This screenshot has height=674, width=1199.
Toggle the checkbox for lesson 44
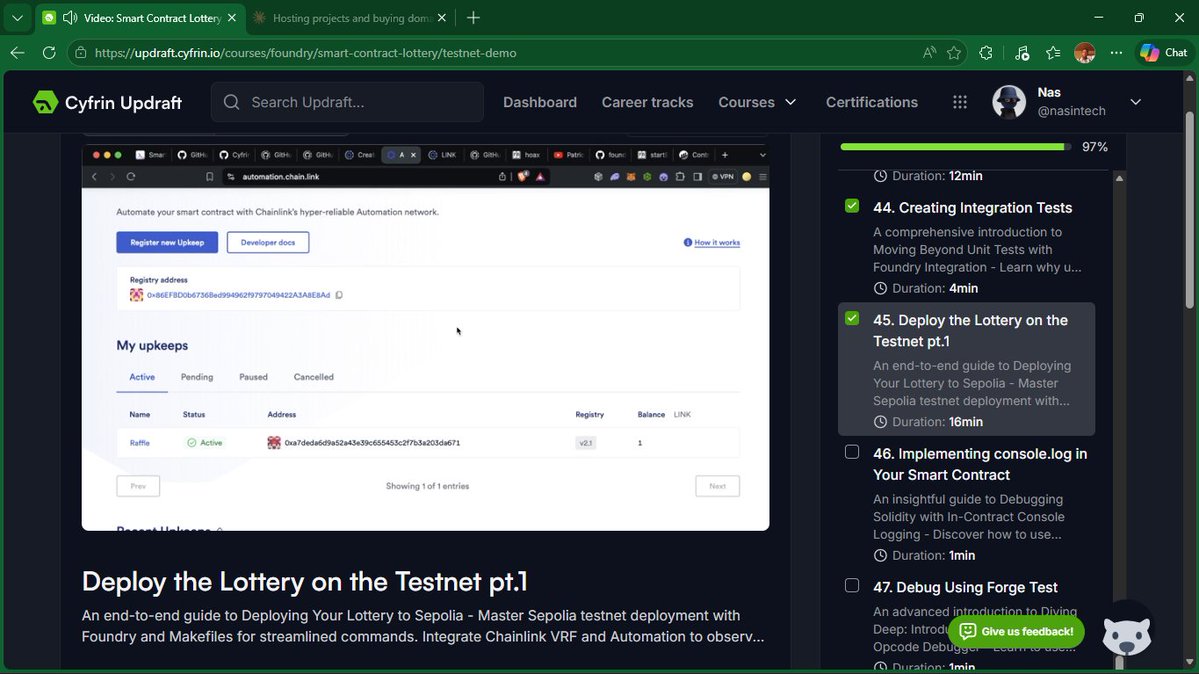click(x=852, y=206)
